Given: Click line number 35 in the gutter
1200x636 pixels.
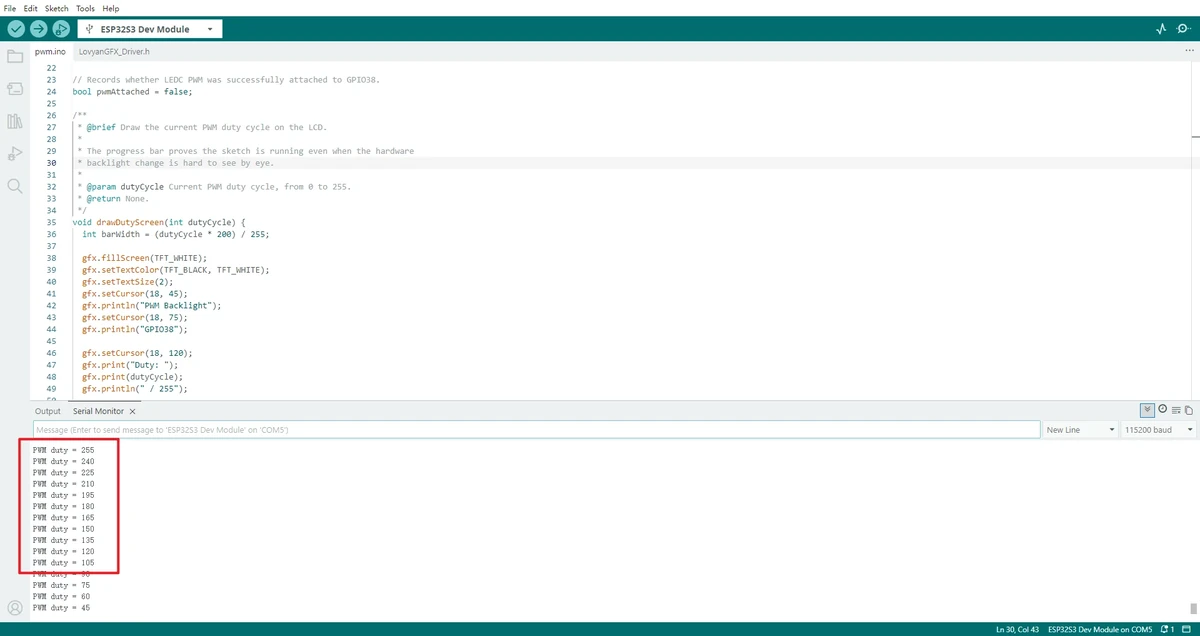Looking at the screenshot, I should 50,222.
